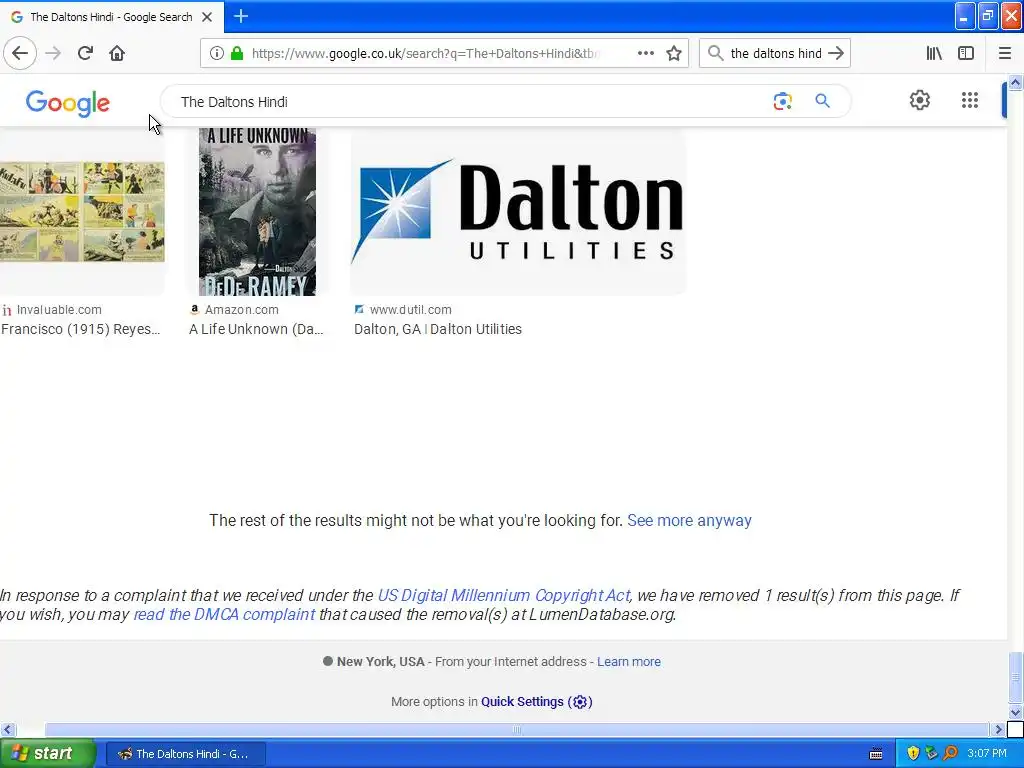The width and height of the screenshot is (1024, 768).
Task: Click Google's blue search magnifier button
Action: pyautogui.click(x=822, y=101)
